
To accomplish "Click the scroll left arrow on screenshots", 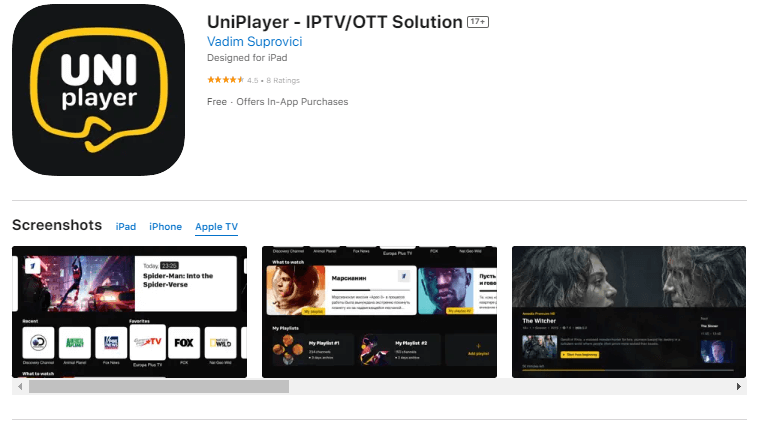I will (x=20, y=387).
